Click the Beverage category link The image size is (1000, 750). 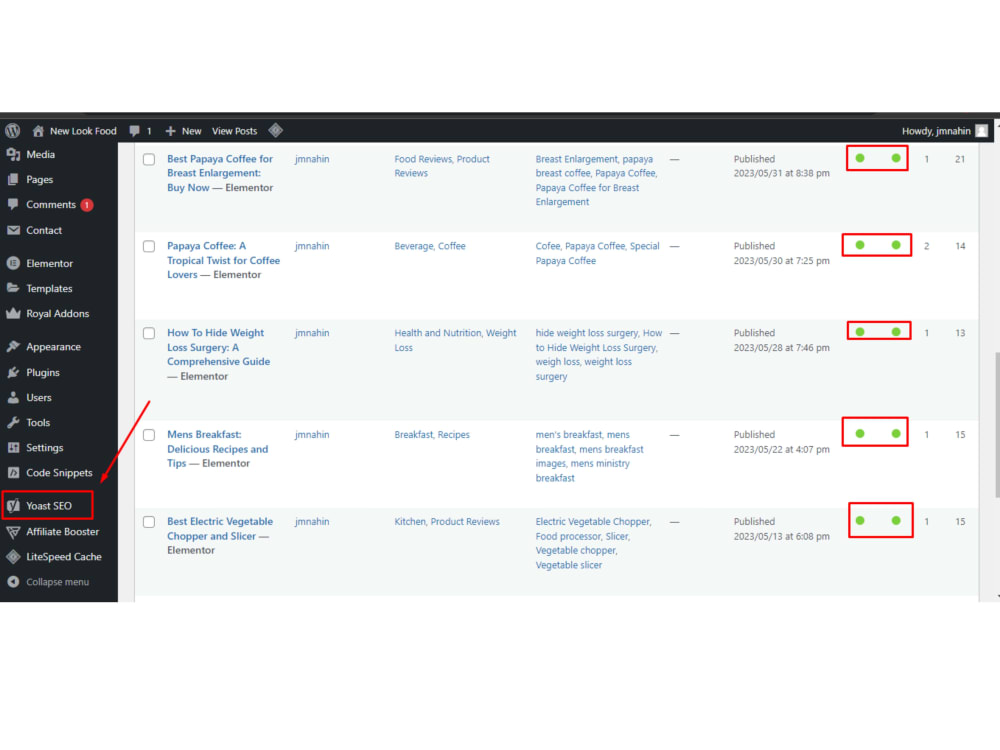pos(413,246)
